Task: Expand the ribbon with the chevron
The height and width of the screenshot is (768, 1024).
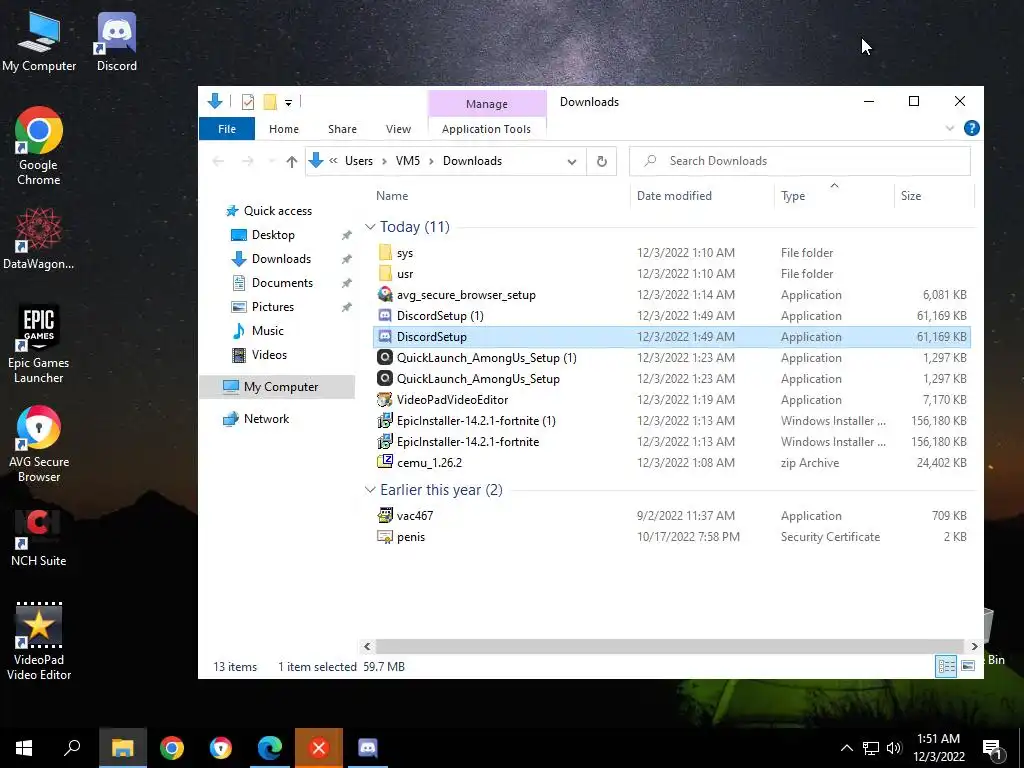Action: point(950,128)
